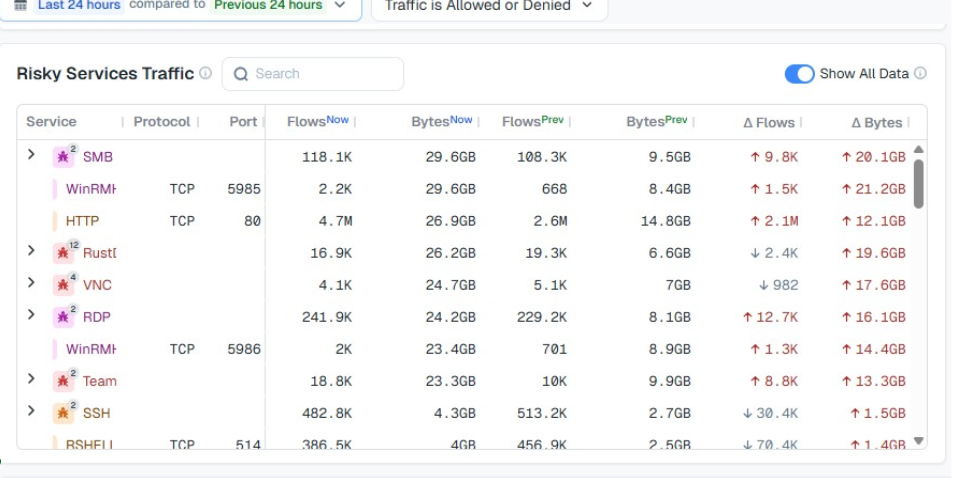Expand the VNC service row
This screenshot has width=962, height=479.
click(31, 282)
